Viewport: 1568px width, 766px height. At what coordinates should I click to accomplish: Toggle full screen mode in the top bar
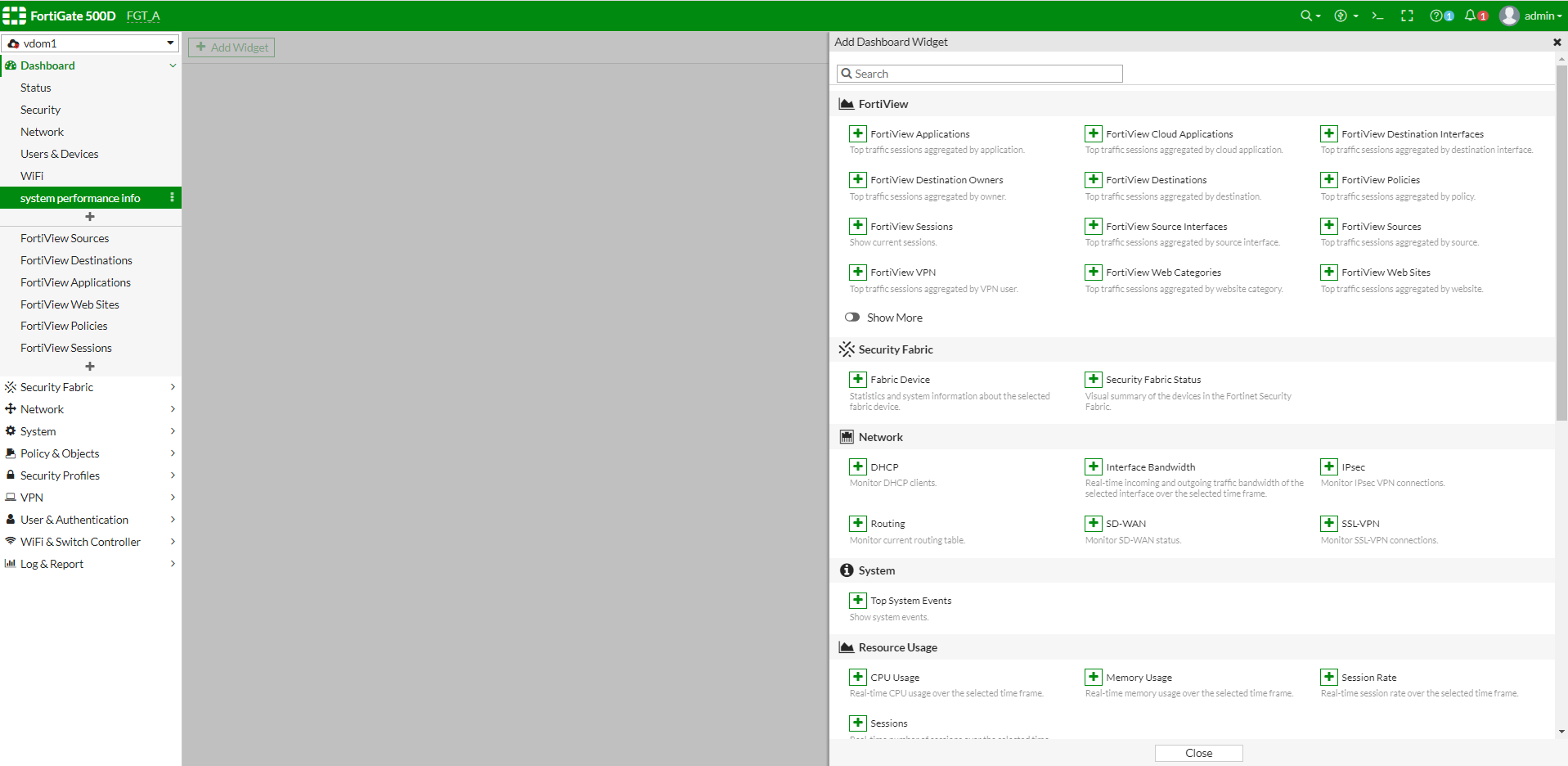(1407, 16)
